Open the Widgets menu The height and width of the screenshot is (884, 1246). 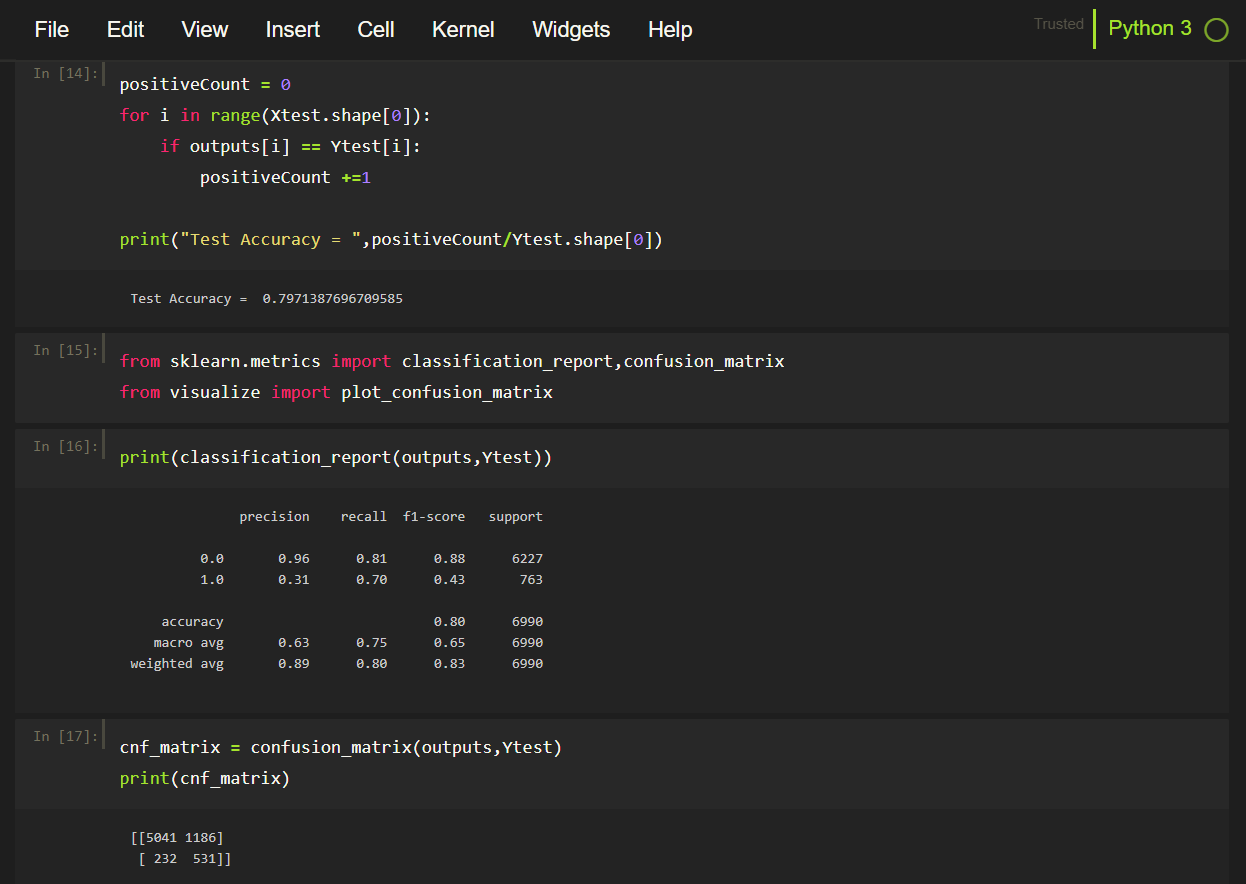[571, 30]
